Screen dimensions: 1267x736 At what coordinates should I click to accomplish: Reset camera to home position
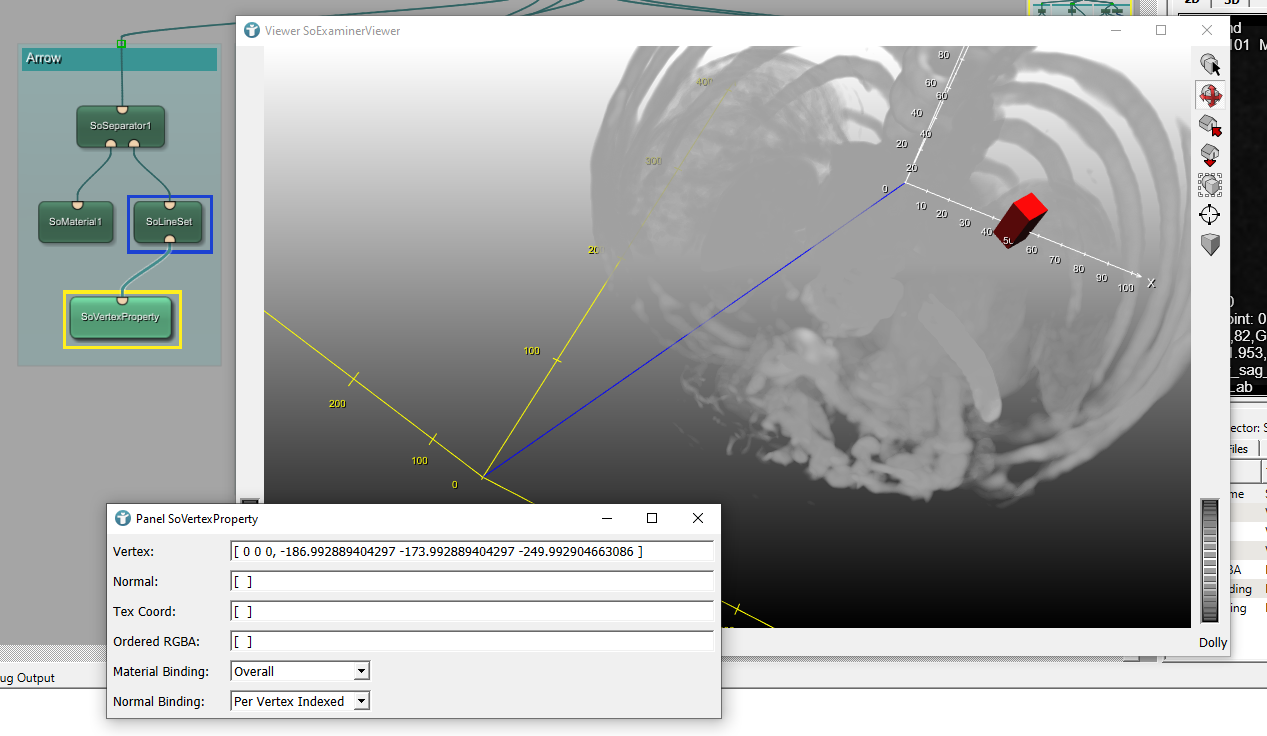(1210, 126)
